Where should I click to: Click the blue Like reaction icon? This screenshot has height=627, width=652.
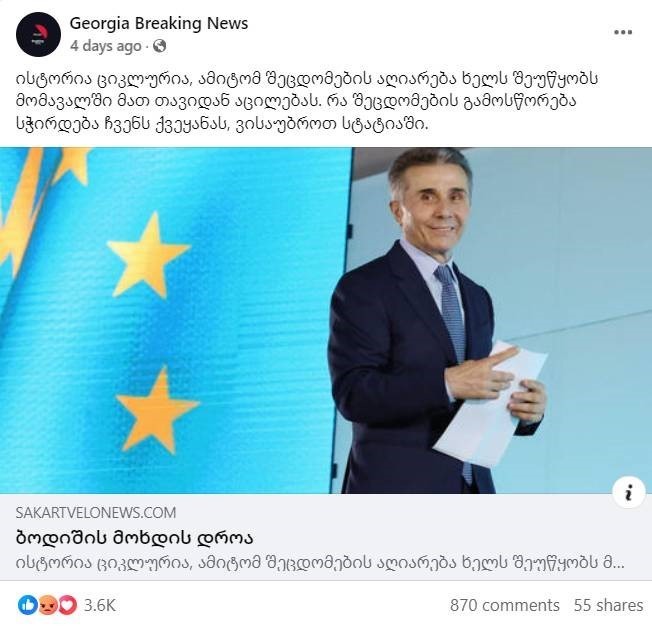(x=27, y=605)
